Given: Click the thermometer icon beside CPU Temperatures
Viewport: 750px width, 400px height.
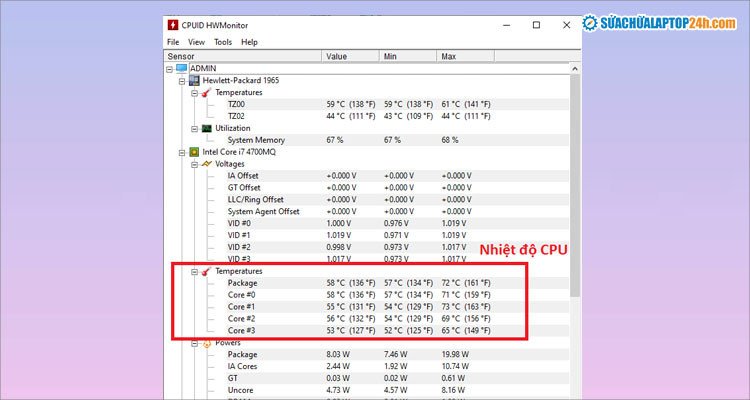Looking at the screenshot, I should pyautogui.click(x=206, y=271).
